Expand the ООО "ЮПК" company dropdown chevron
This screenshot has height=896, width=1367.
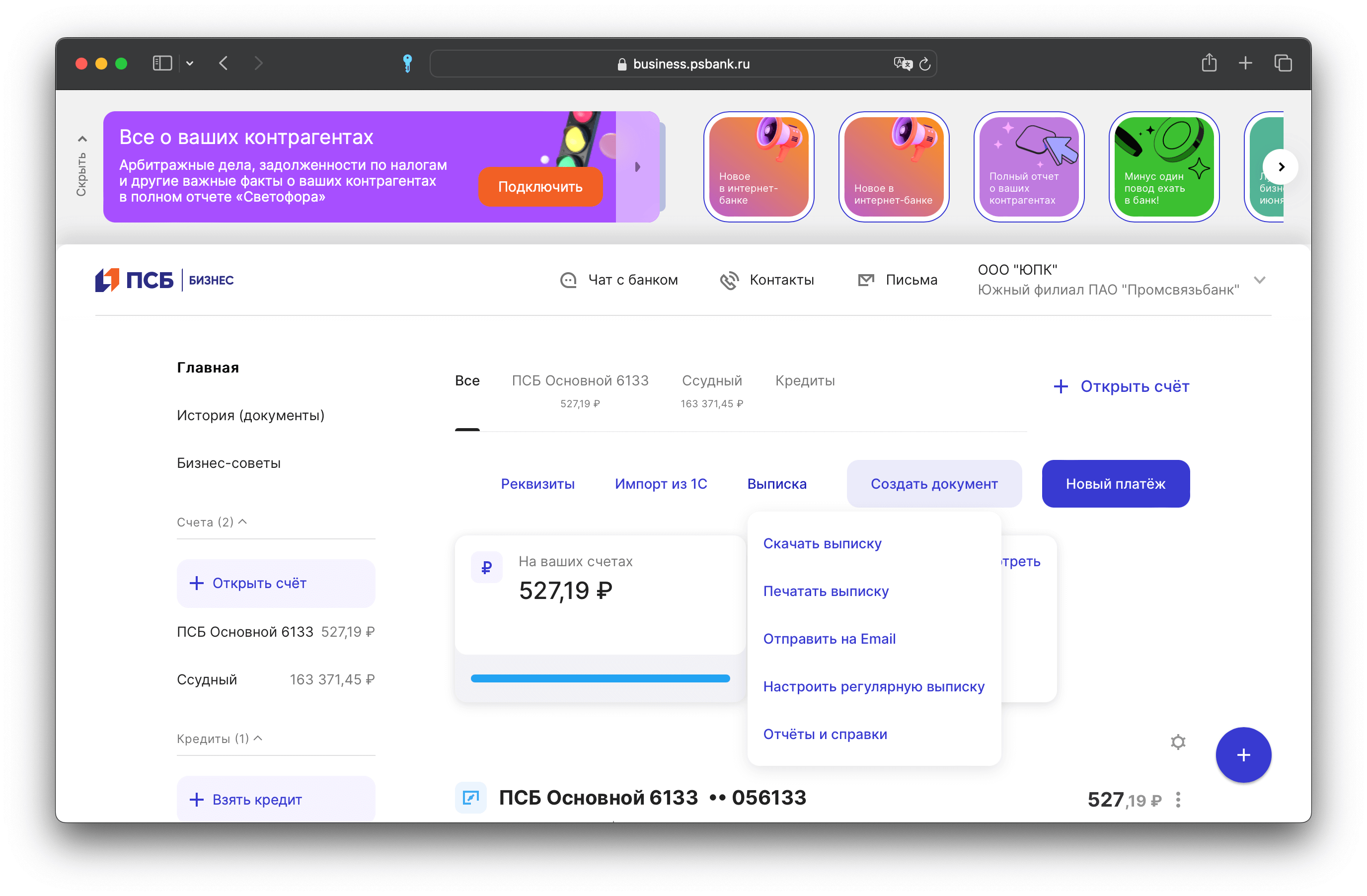point(1259,280)
